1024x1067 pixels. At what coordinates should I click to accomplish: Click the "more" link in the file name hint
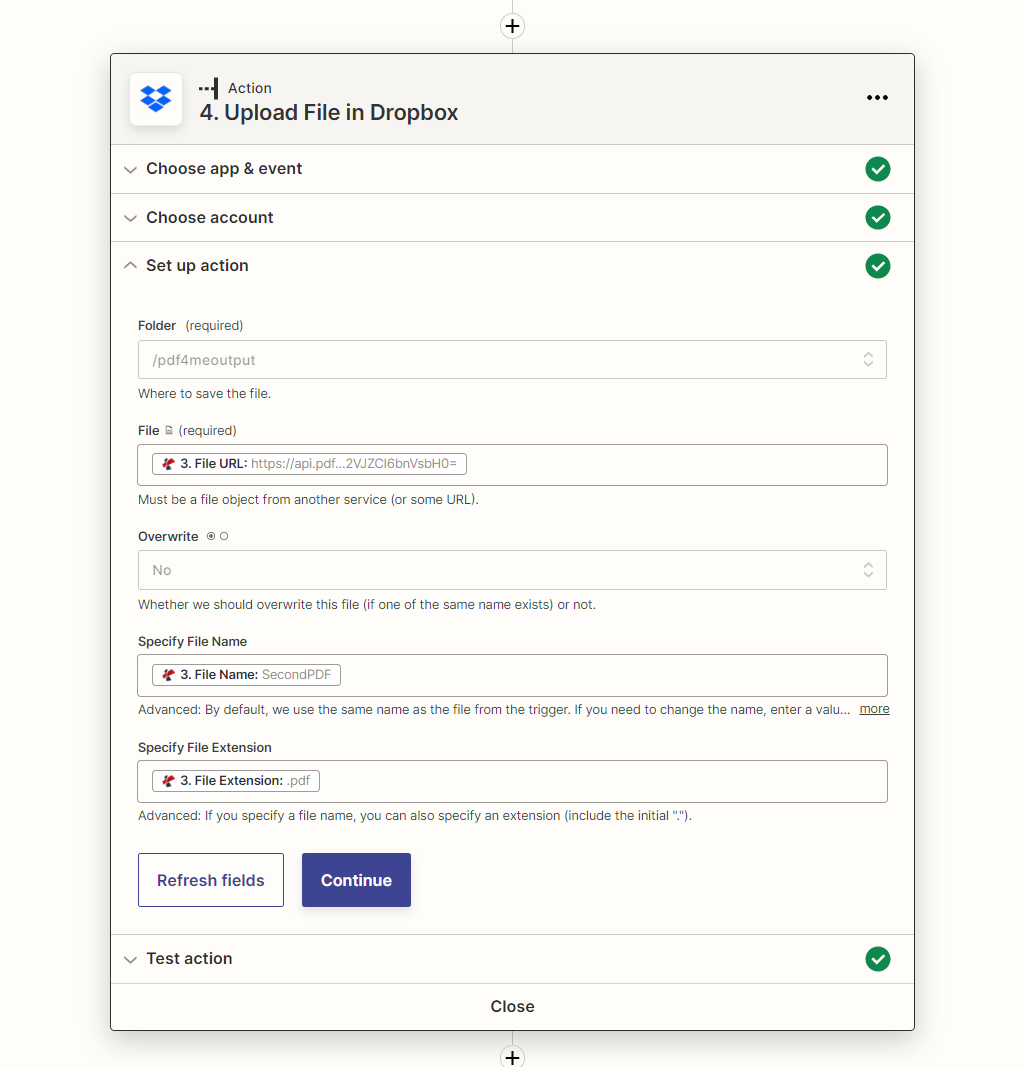click(873, 708)
